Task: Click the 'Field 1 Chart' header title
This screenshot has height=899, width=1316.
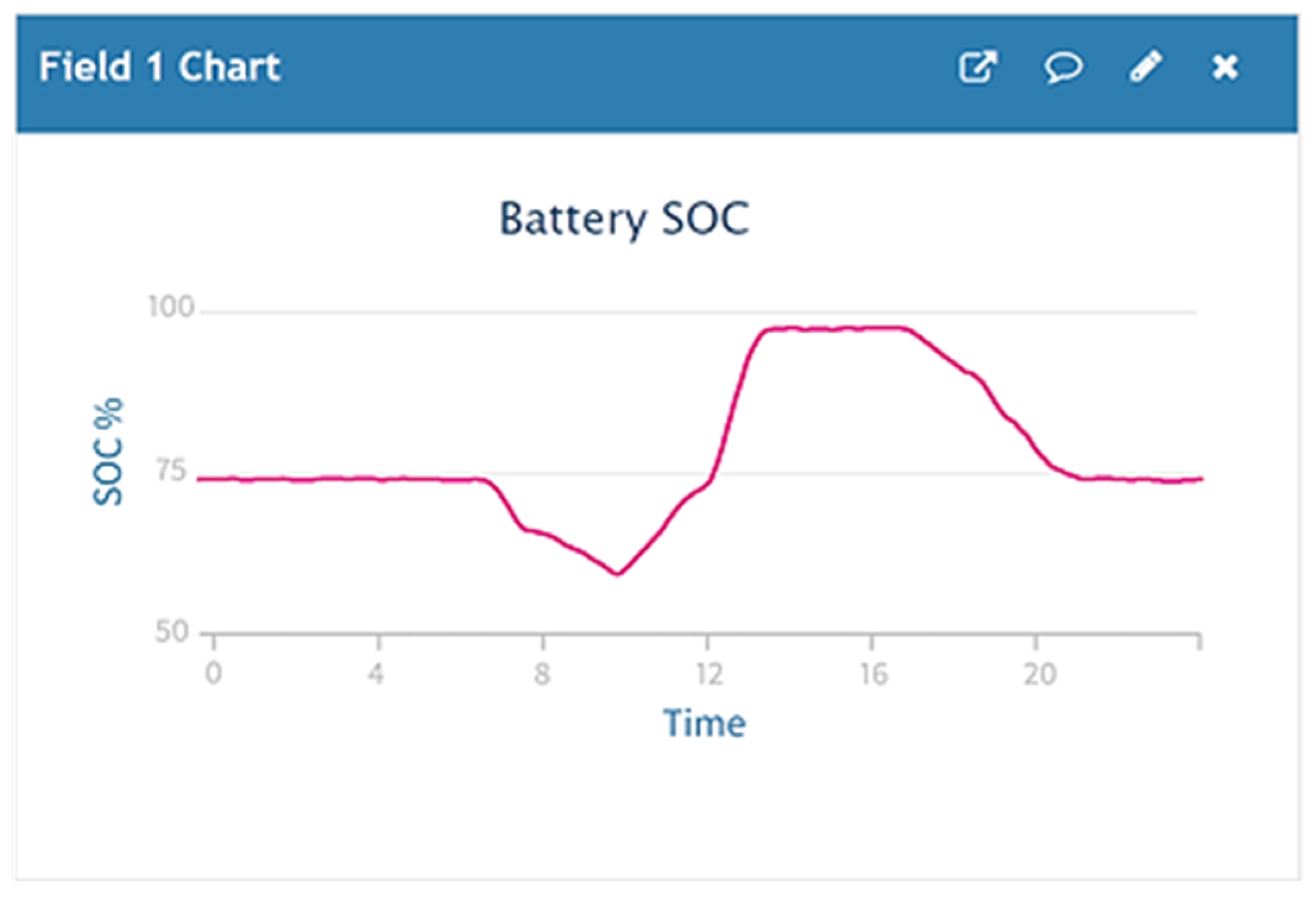Action: click(159, 67)
